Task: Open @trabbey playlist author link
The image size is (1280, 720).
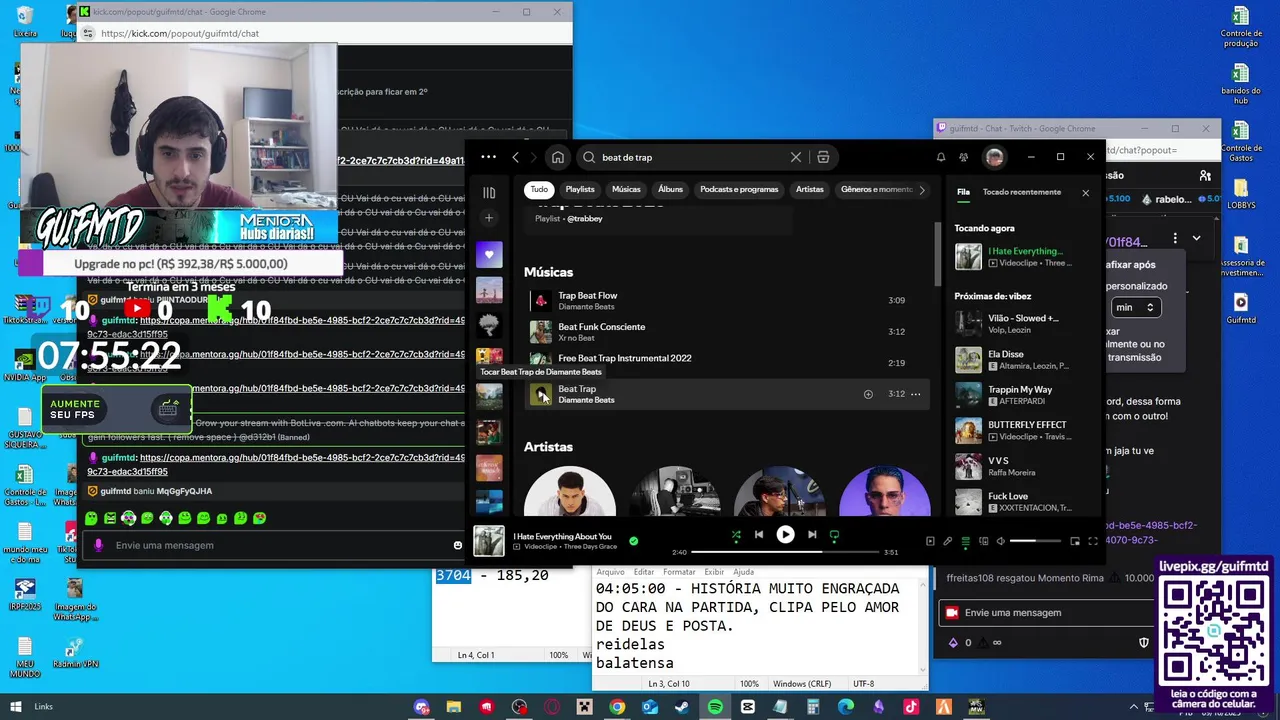Action: pyautogui.click(x=585, y=218)
